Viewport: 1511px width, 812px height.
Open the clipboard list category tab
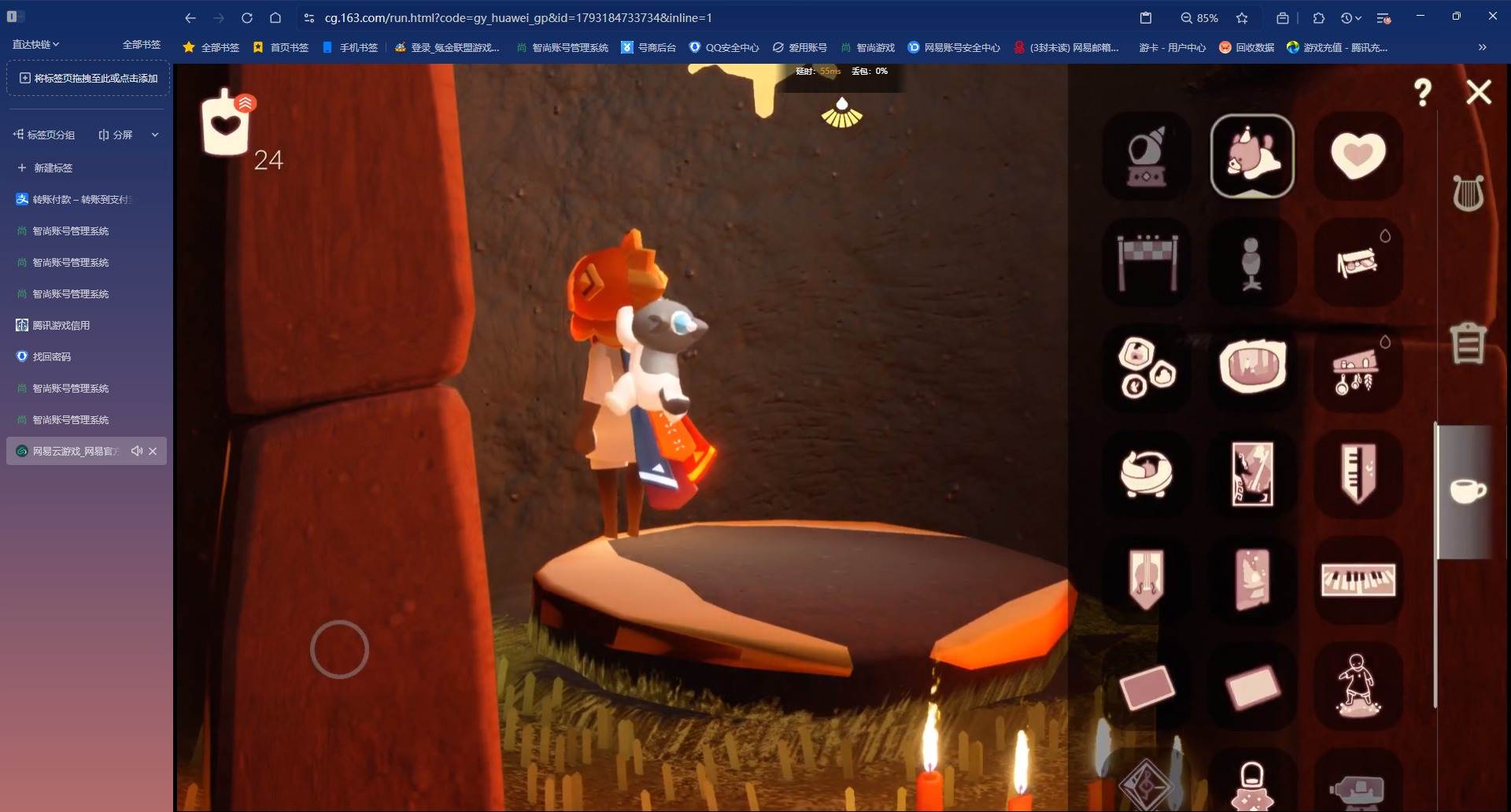click(1468, 343)
